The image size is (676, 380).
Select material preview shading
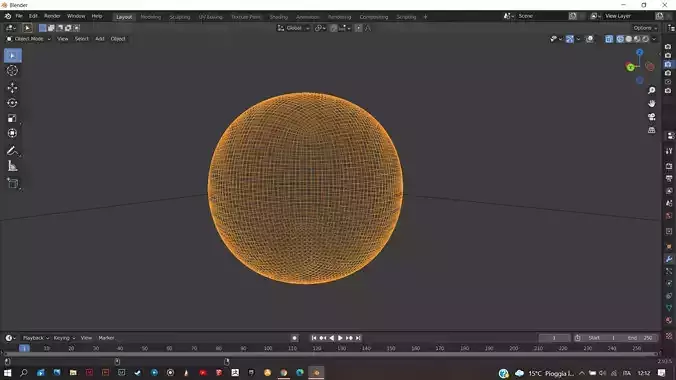point(637,39)
